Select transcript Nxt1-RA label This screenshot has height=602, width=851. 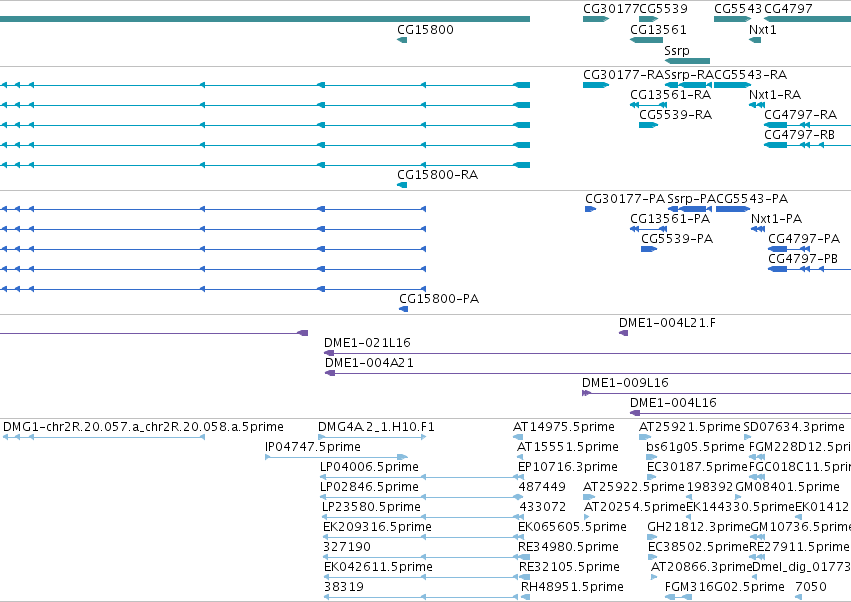(774, 95)
